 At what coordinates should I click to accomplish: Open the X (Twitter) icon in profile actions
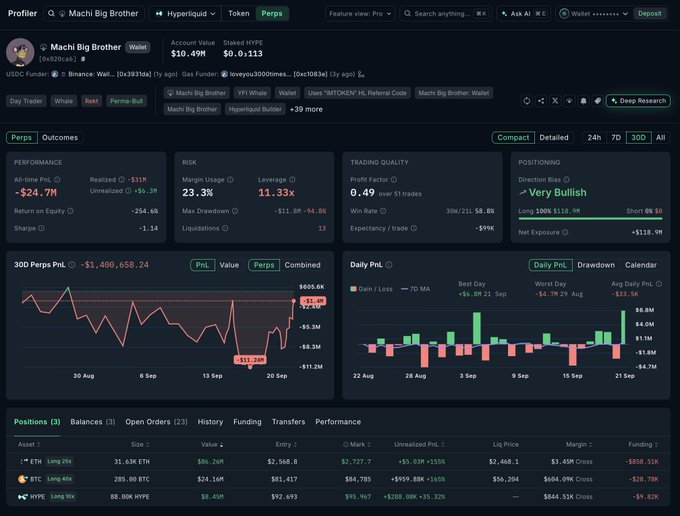[555, 101]
